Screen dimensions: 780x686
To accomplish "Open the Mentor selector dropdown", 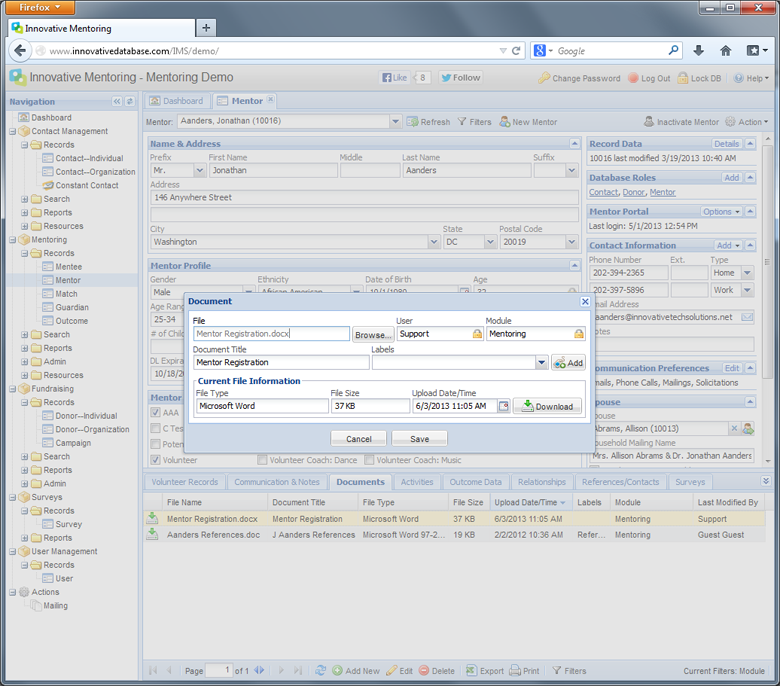I will (395, 121).
